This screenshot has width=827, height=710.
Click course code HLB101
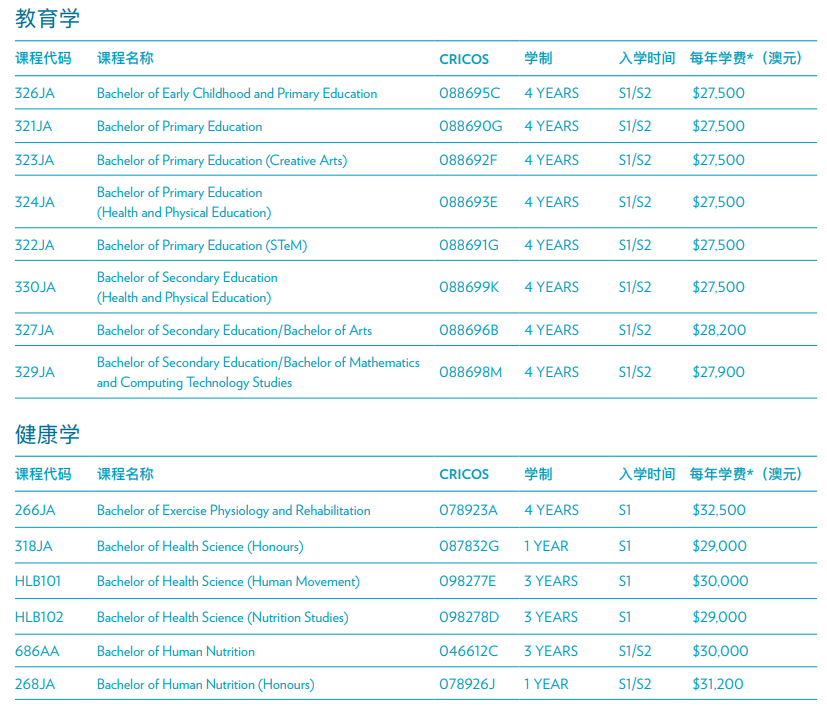coord(38,581)
